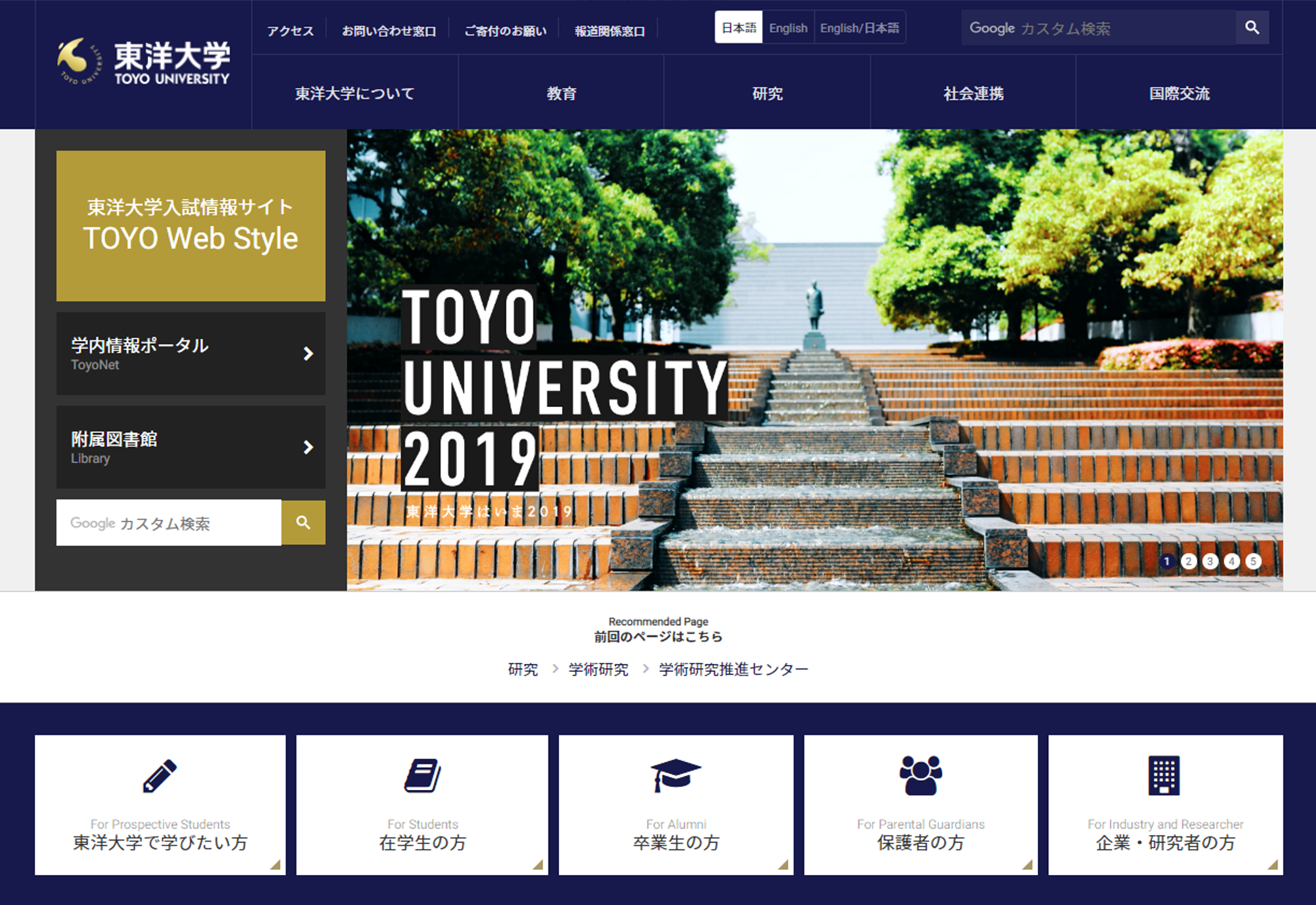Open the 東洋大学について menu
Screen dimensions: 1316x905
tap(355, 93)
